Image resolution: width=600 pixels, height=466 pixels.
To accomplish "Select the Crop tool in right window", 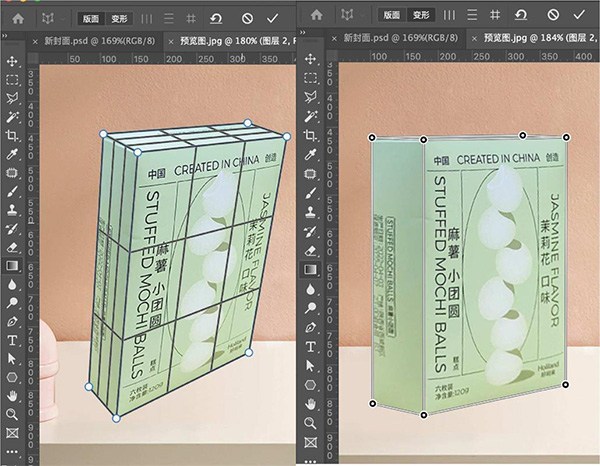I will (310, 135).
